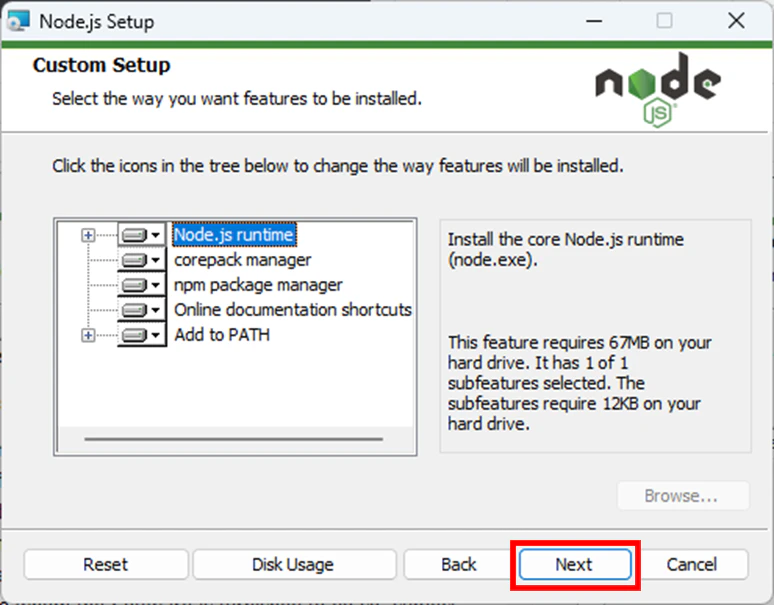Go Back to the previous step

pos(459,565)
